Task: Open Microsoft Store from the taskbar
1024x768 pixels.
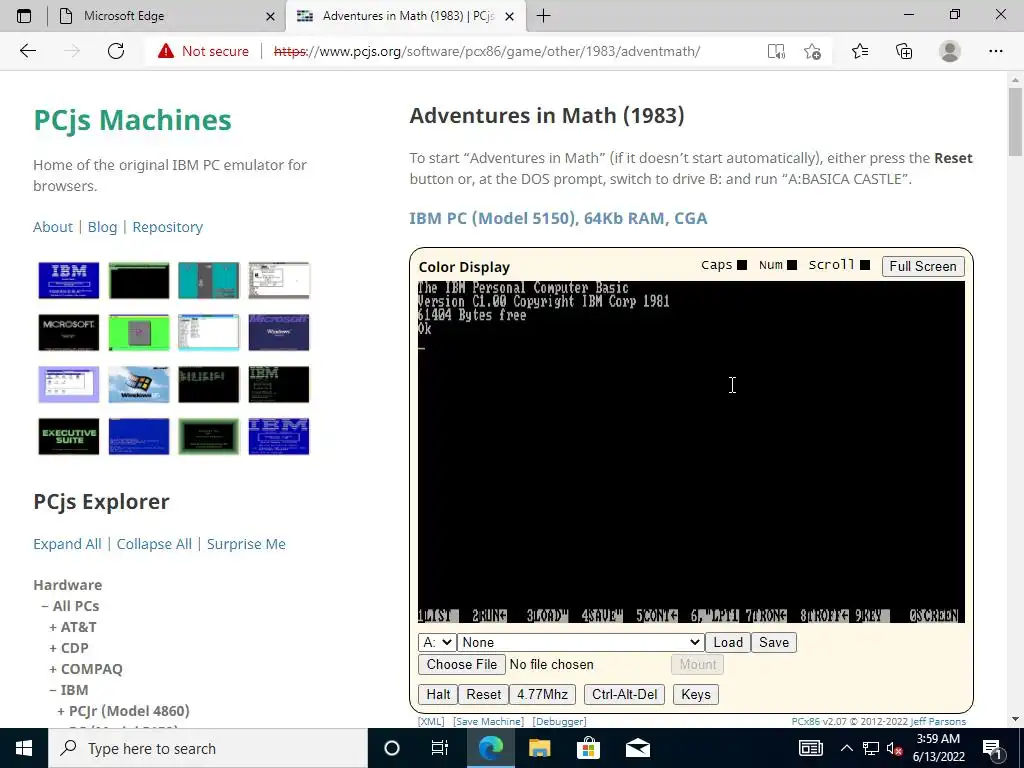Action: coord(588,748)
